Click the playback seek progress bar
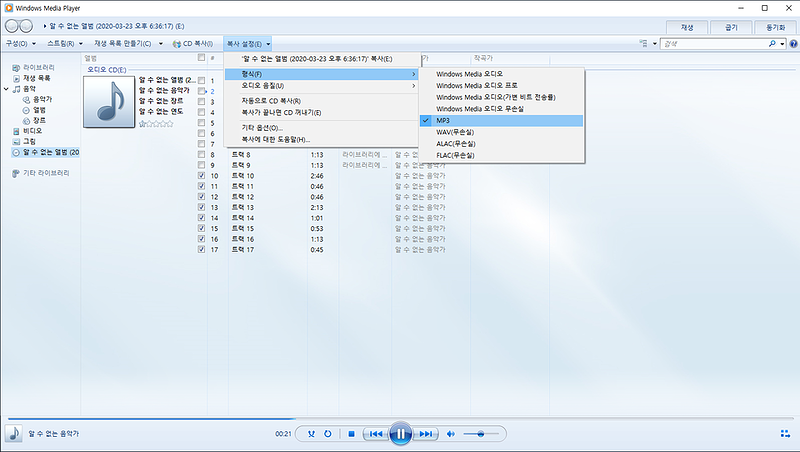800x452 pixels. 400,418
